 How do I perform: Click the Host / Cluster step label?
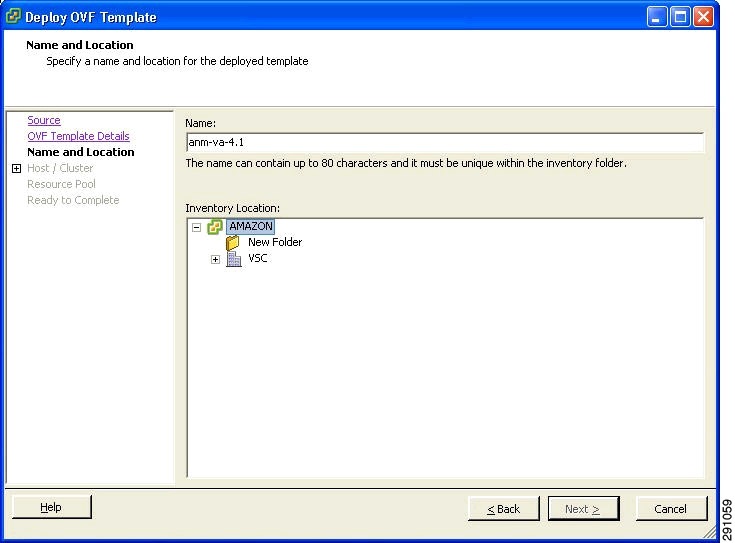point(60,168)
